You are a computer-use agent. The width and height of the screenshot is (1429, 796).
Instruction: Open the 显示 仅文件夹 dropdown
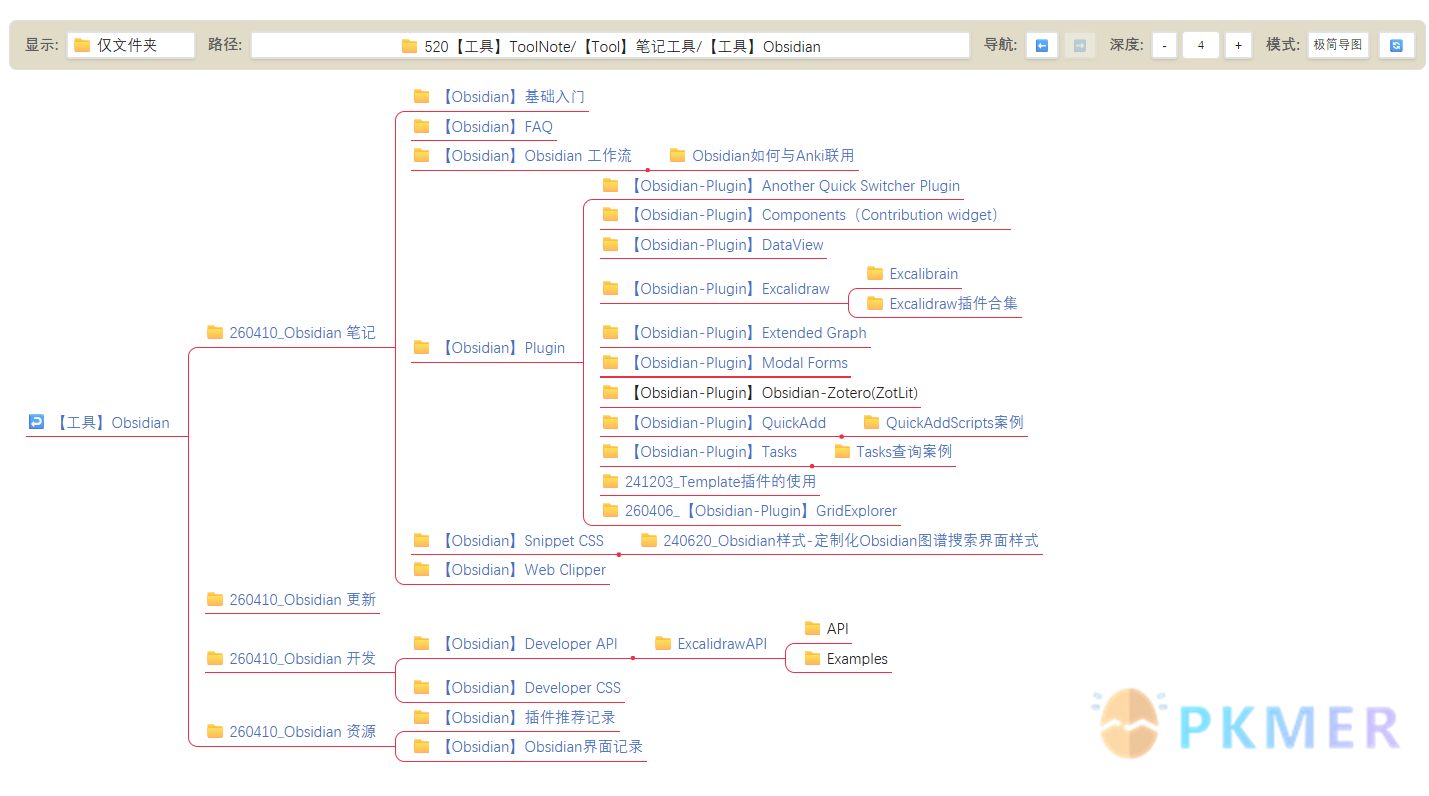(x=131, y=45)
